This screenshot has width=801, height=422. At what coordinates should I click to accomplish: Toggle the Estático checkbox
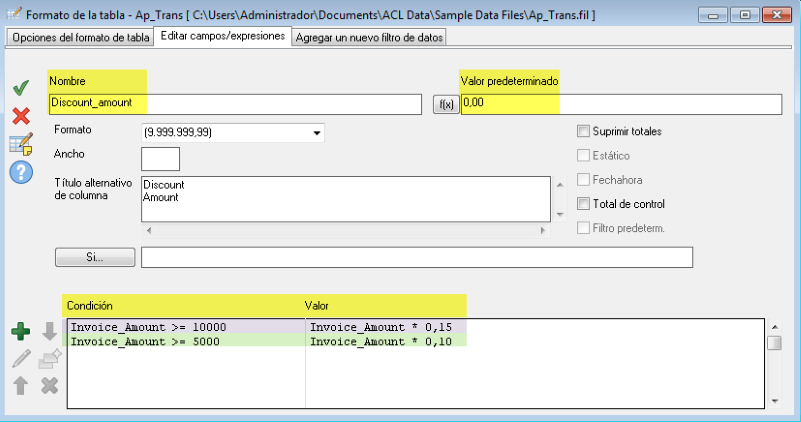point(584,156)
